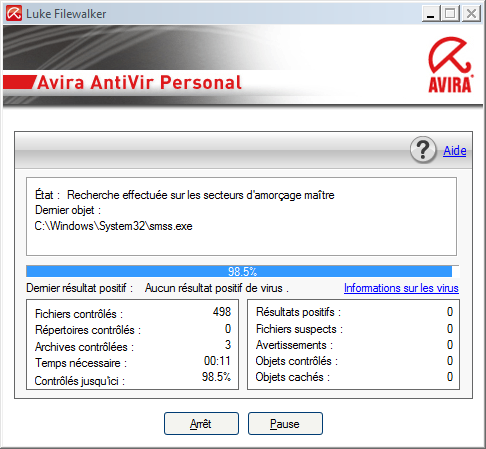This screenshot has height=449, width=486.
Task: Click the Archives contrôlées label
Action: [84, 347]
